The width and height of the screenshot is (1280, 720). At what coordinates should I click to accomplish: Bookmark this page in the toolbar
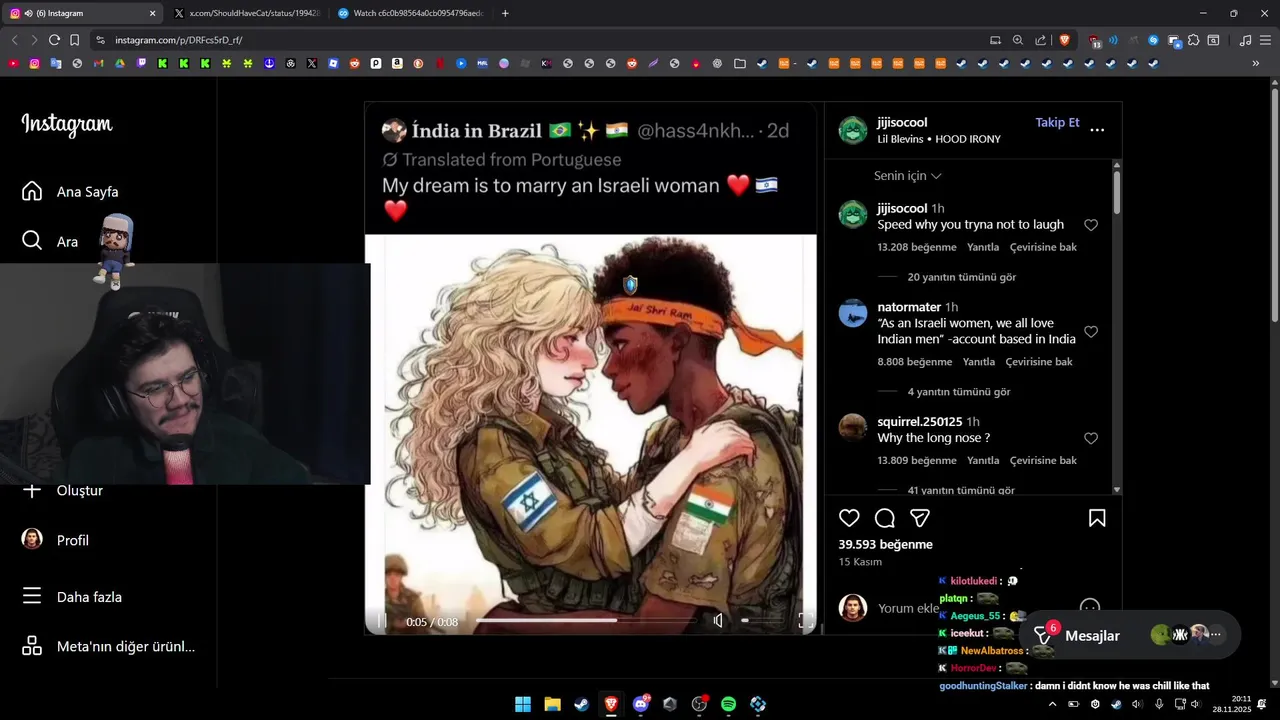(x=75, y=40)
